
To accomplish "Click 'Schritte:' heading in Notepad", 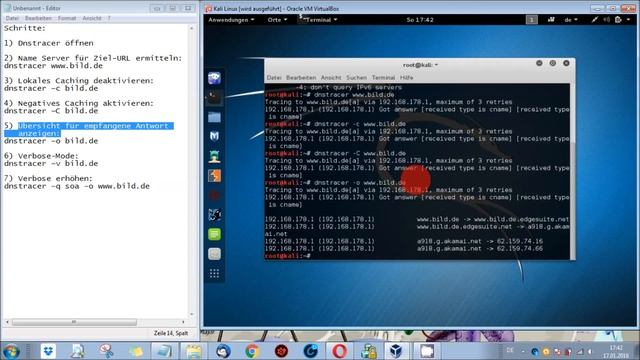I will 24,28.
